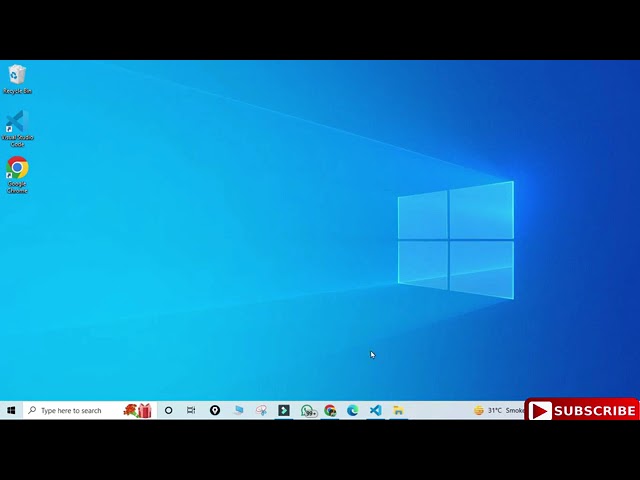Launch the location pin app on taskbar

pos(215,410)
